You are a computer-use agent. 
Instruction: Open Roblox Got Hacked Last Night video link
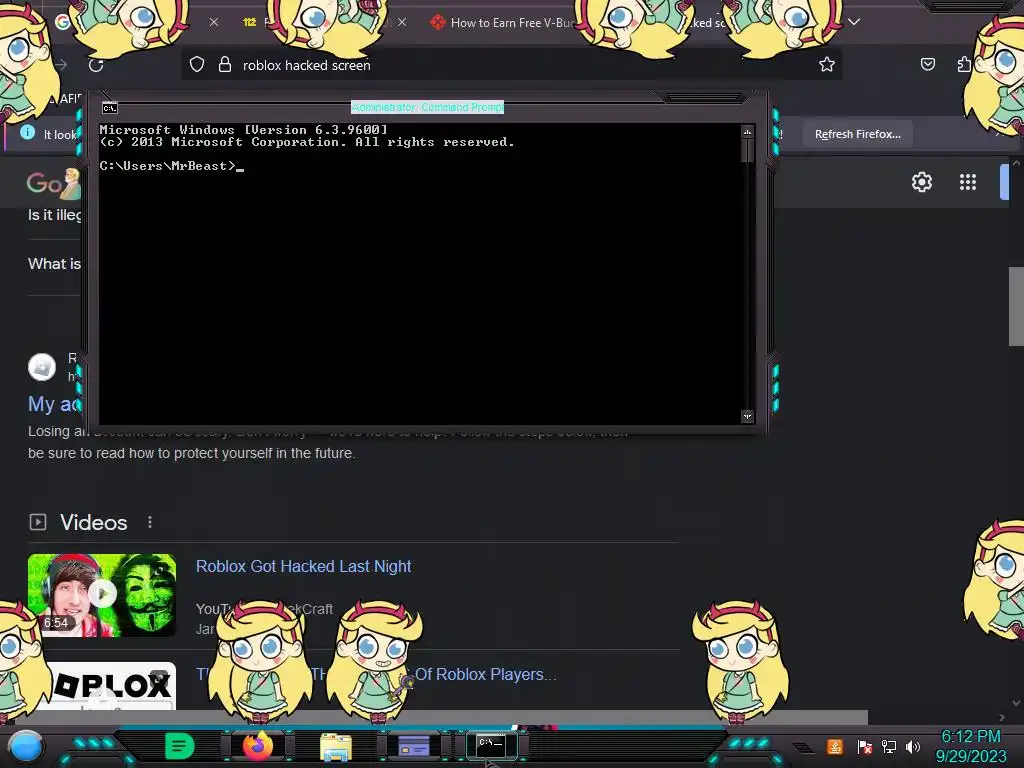point(303,566)
